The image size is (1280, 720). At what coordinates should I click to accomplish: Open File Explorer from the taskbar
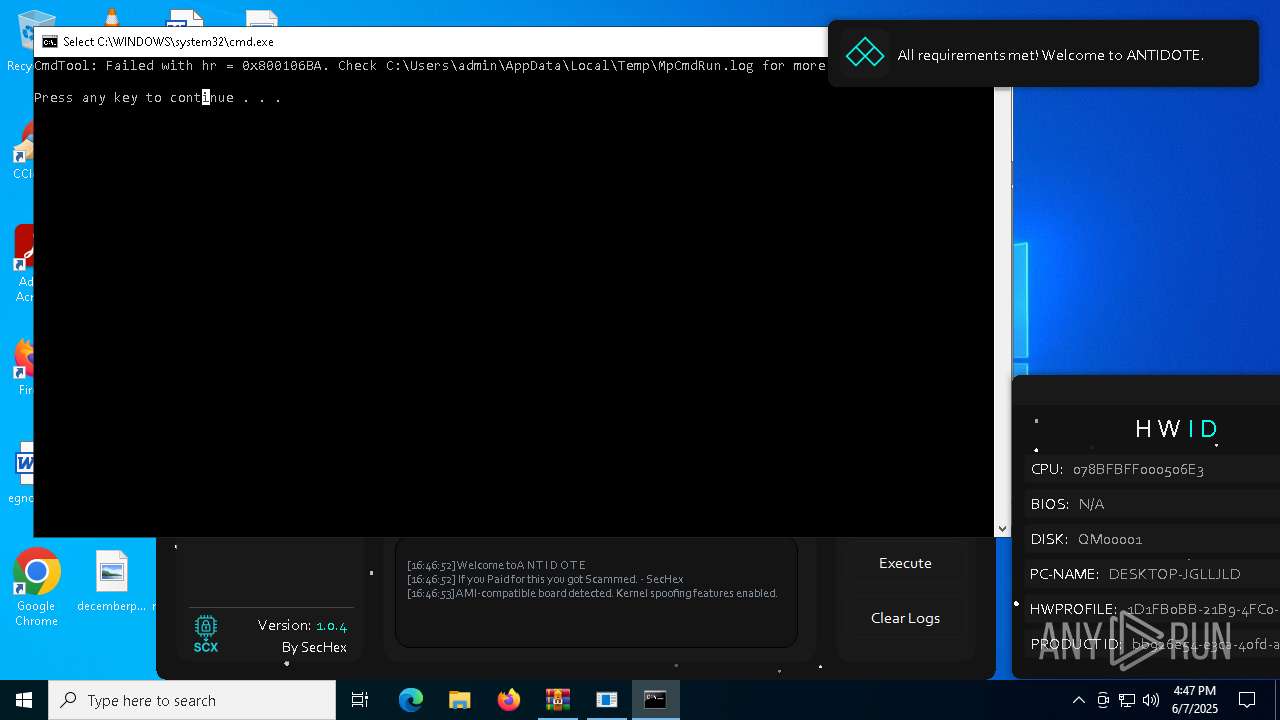460,700
